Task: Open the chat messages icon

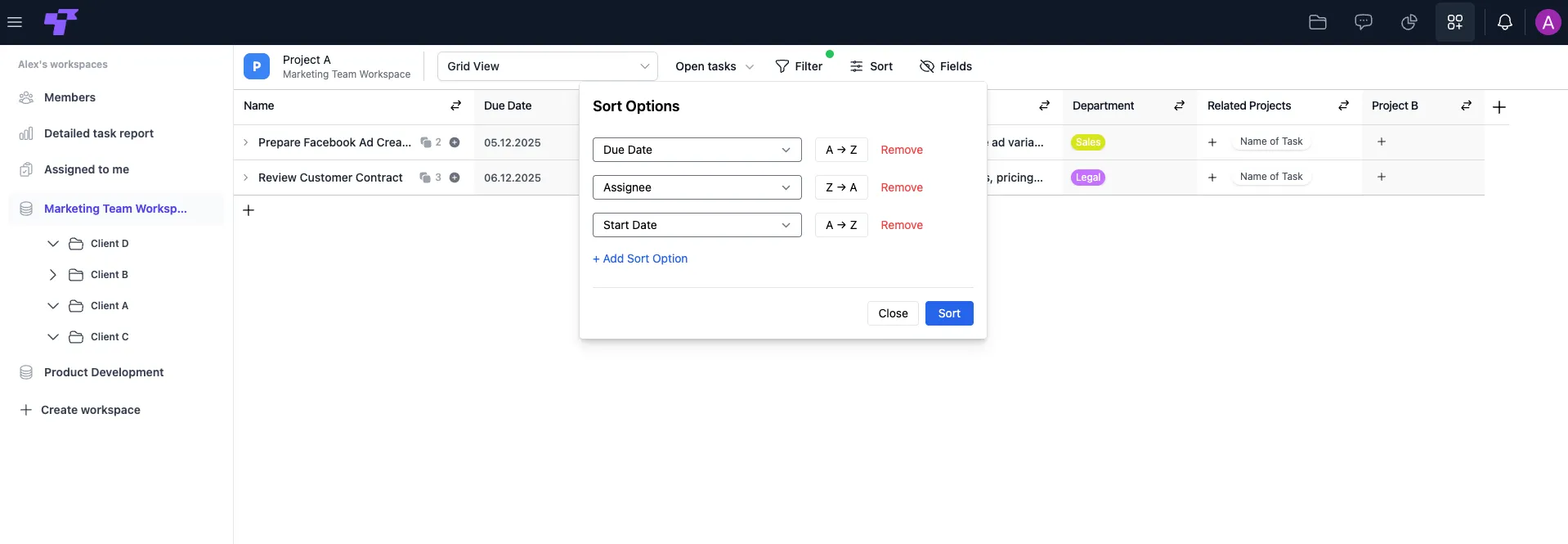Action: 1364,22
